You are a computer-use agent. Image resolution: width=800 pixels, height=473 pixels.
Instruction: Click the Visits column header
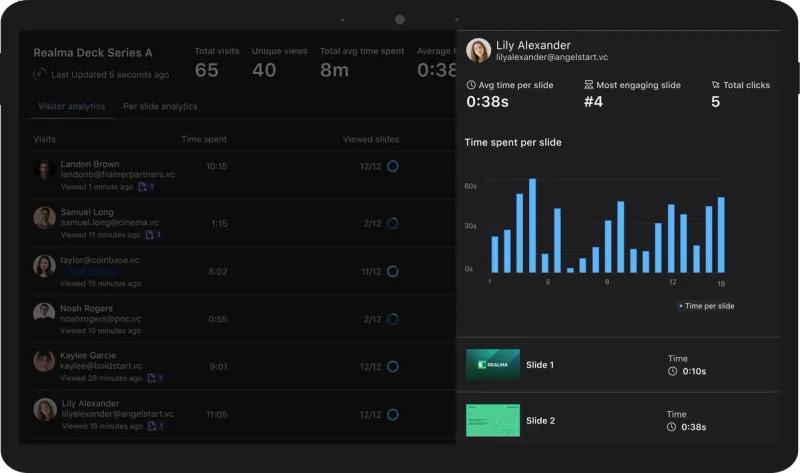tap(44, 139)
